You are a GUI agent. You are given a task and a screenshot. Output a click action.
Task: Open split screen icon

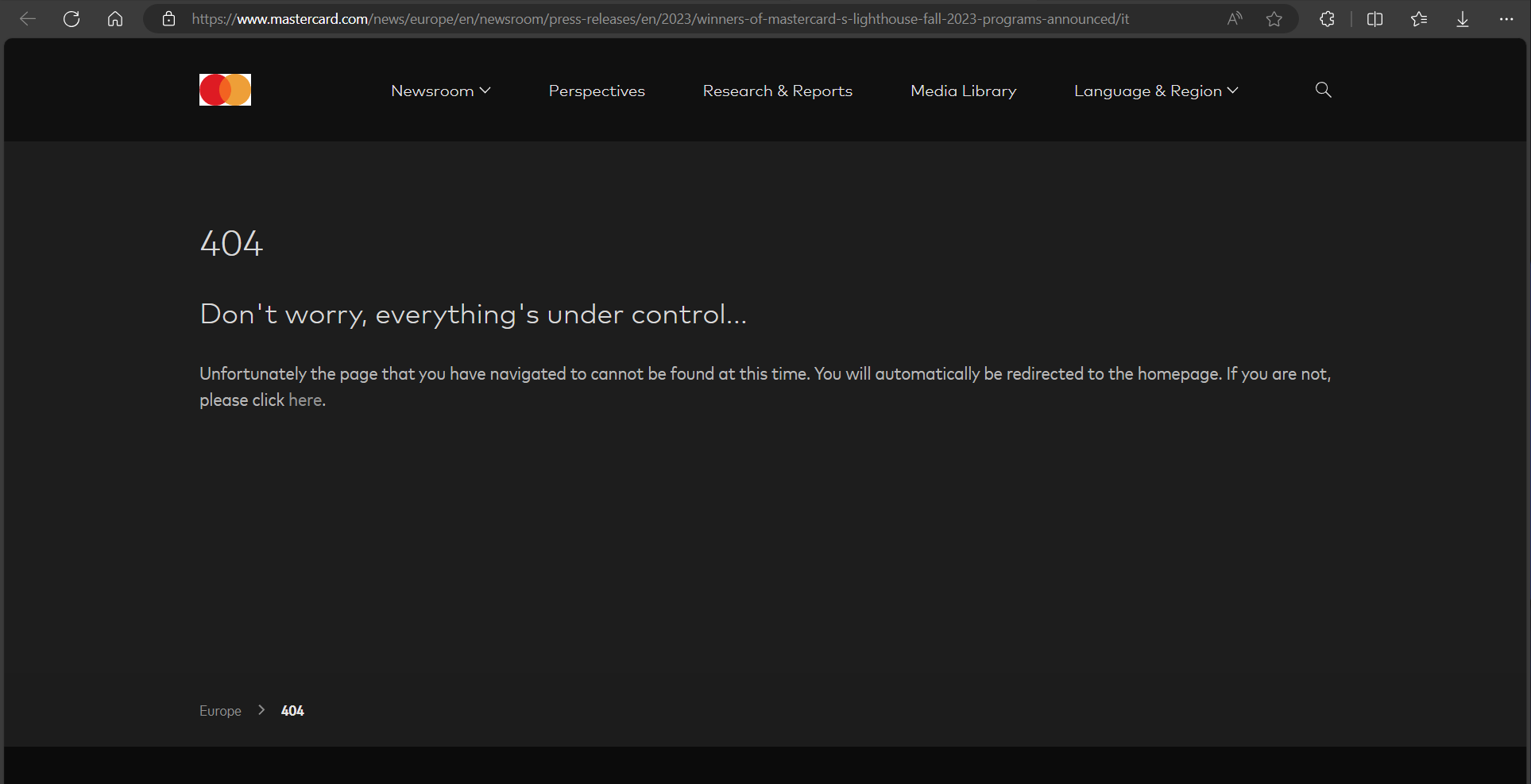pyautogui.click(x=1375, y=19)
